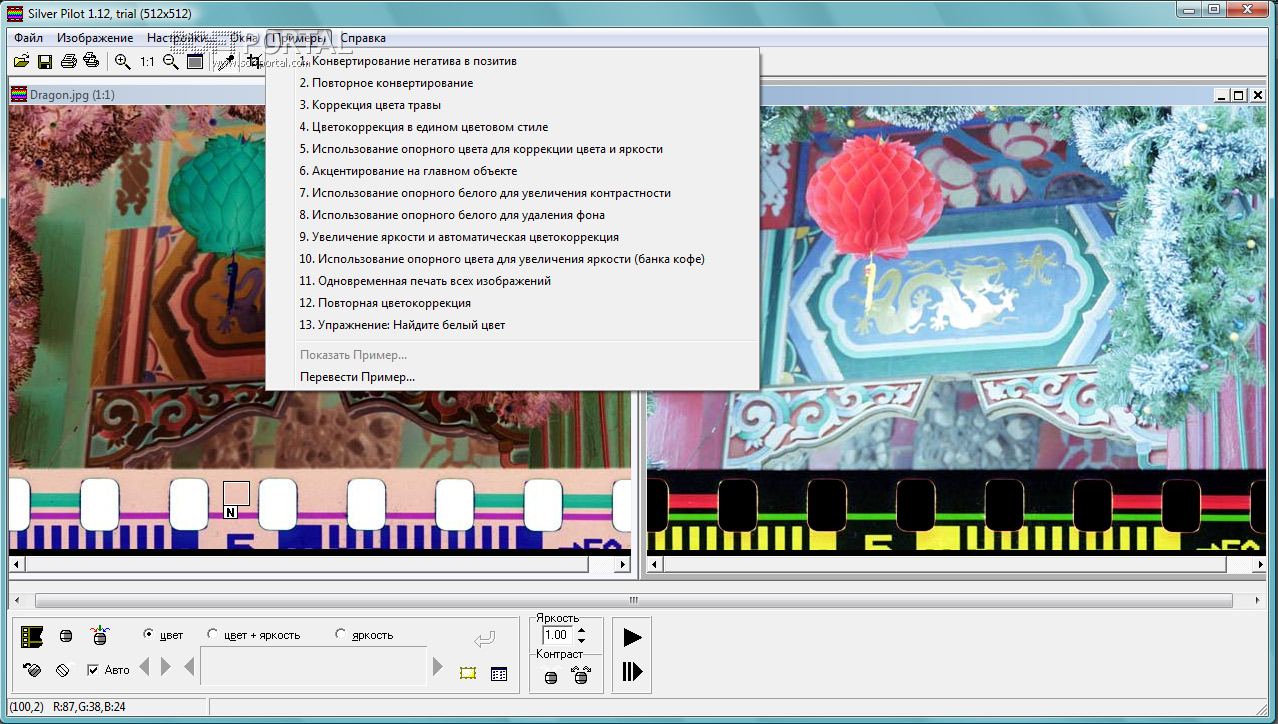Click the left contrast barrel icon

pos(550,677)
